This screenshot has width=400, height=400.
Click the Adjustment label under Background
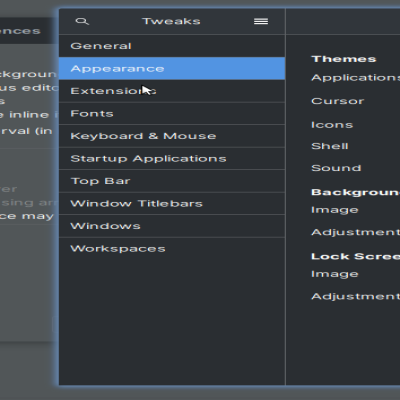355,232
